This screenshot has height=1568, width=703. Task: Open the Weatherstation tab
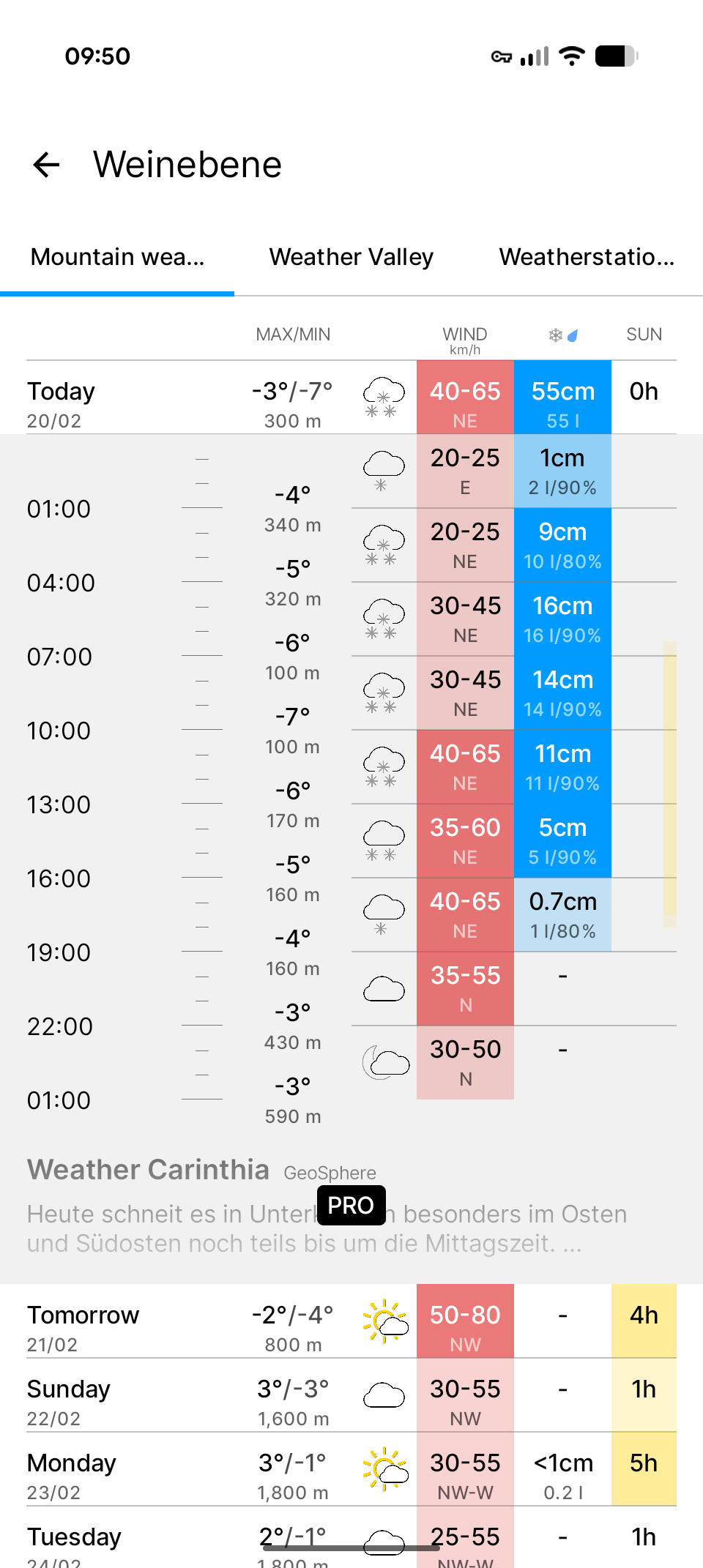point(587,257)
